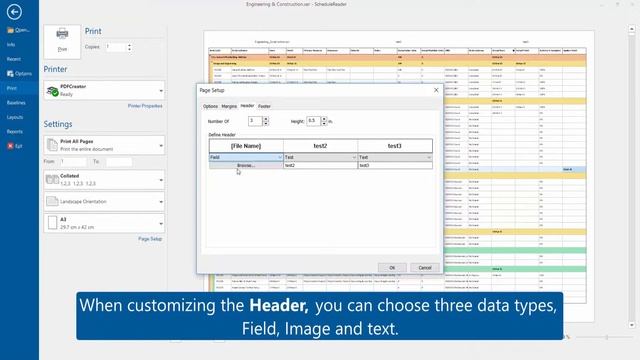Select the test3 header preview cell
The width and height of the screenshot is (640, 360).
click(x=395, y=146)
